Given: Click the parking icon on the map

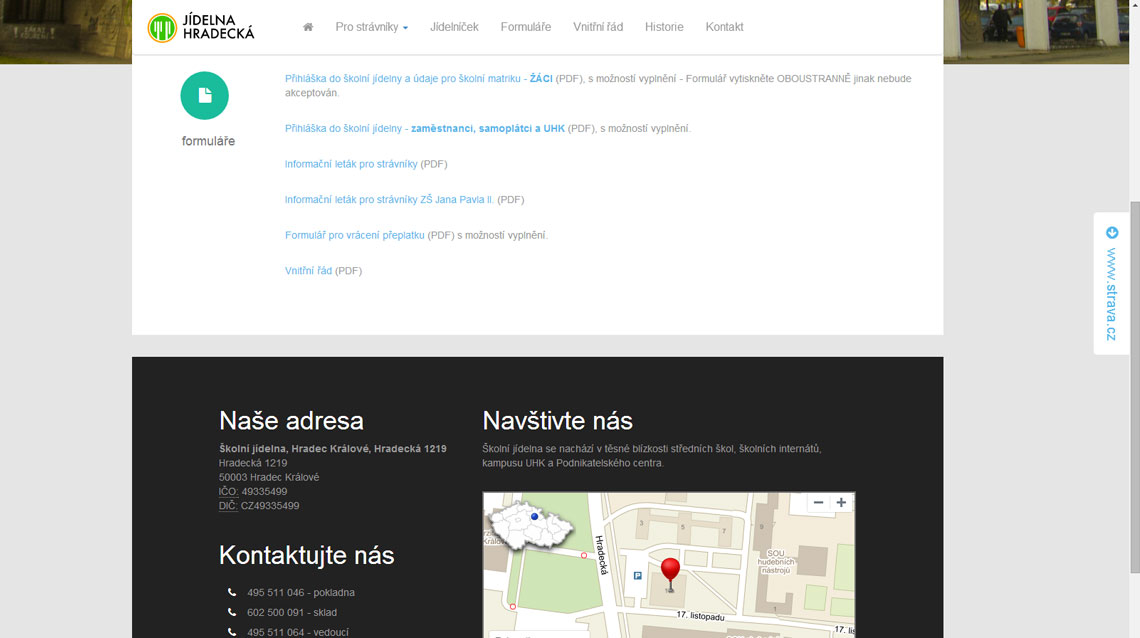Looking at the screenshot, I should [x=637, y=575].
